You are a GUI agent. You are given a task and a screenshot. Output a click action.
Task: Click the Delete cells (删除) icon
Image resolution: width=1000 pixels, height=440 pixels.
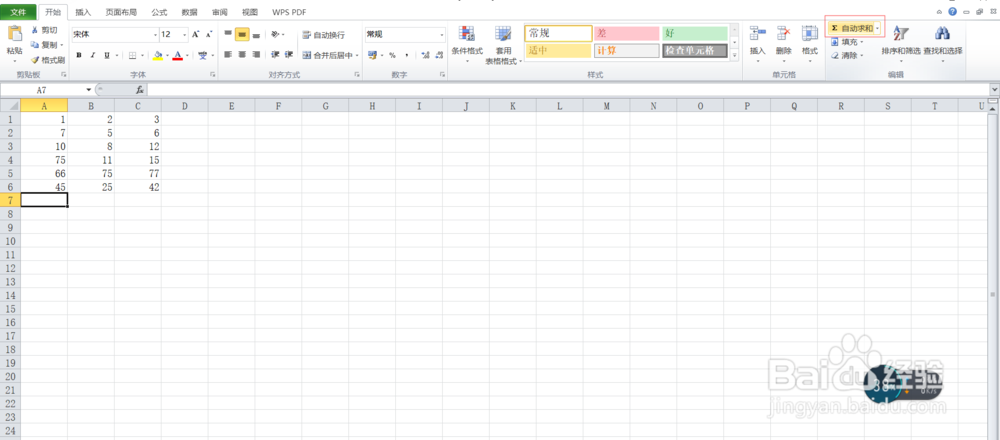tap(783, 34)
